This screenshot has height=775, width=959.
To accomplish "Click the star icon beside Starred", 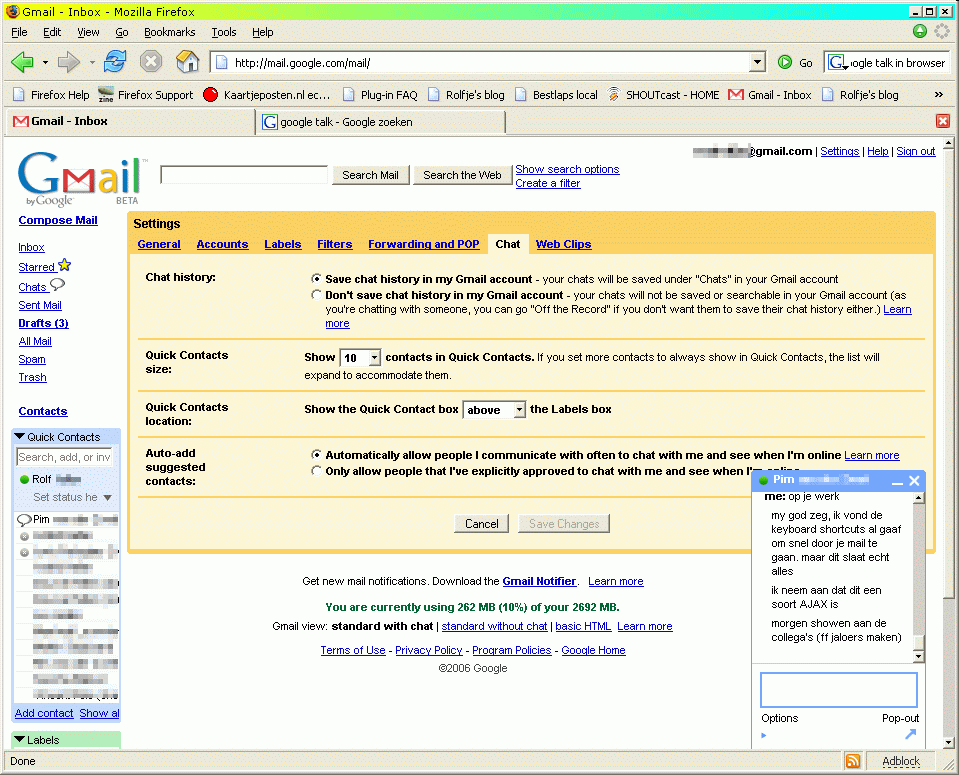I will (x=65, y=266).
